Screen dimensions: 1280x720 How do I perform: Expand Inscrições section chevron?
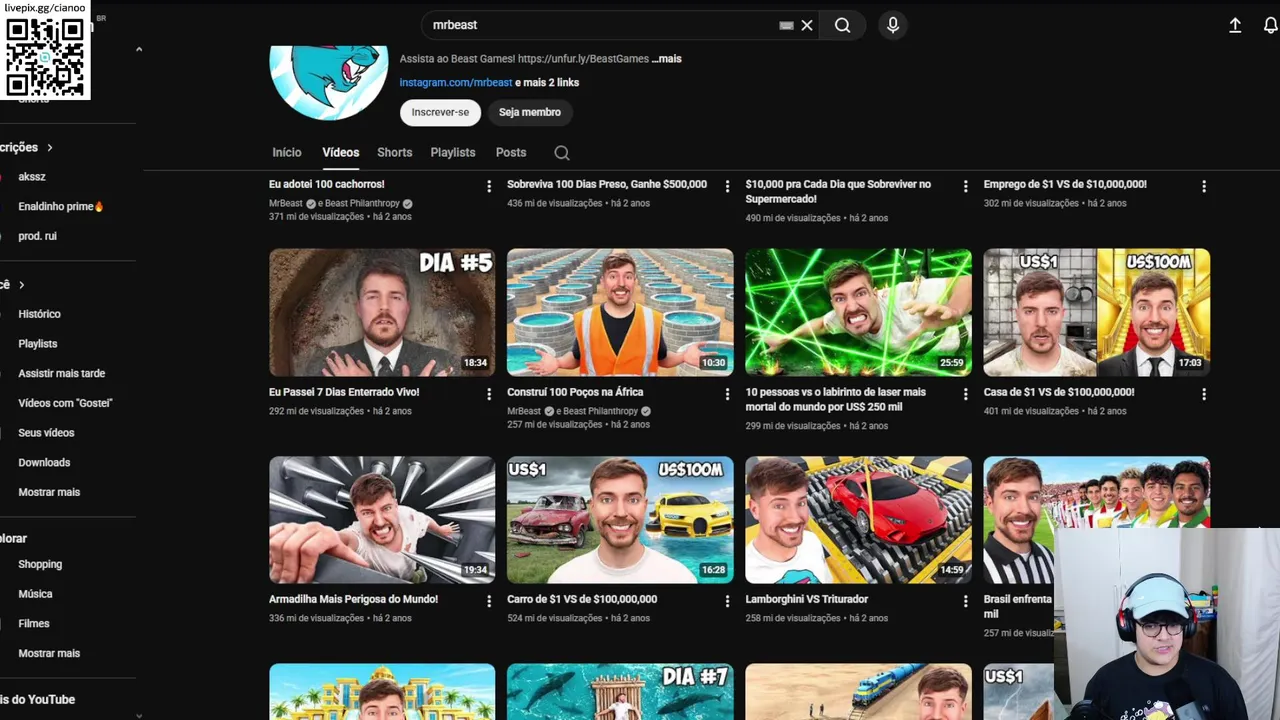(x=49, y=147)
